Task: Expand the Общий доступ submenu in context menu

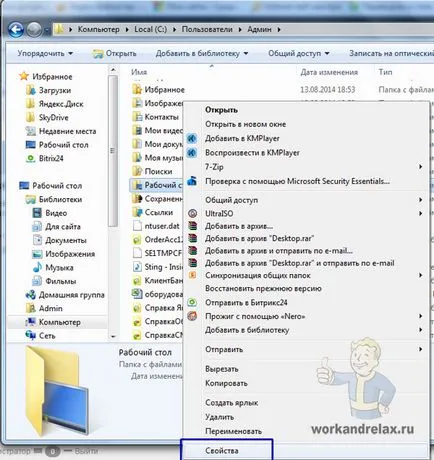Action: [x=421, y=200]
